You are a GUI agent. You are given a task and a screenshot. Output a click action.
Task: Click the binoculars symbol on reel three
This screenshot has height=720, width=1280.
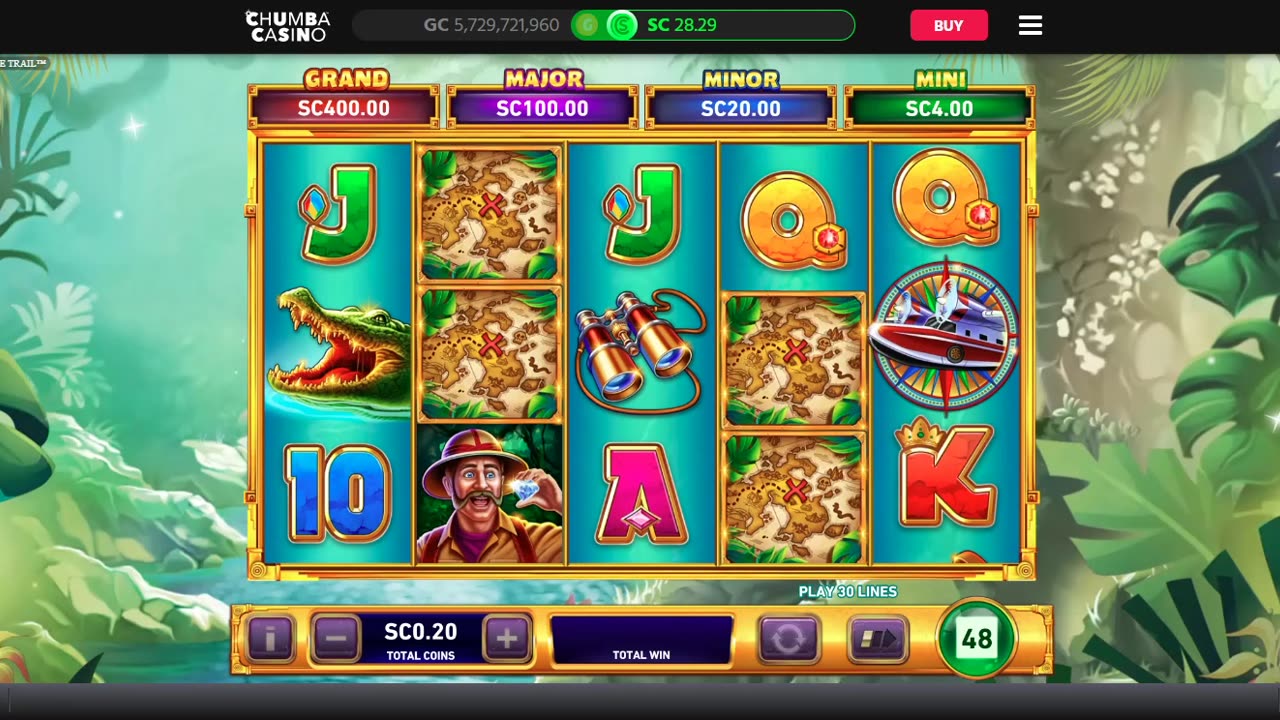(x=641, y=350)
